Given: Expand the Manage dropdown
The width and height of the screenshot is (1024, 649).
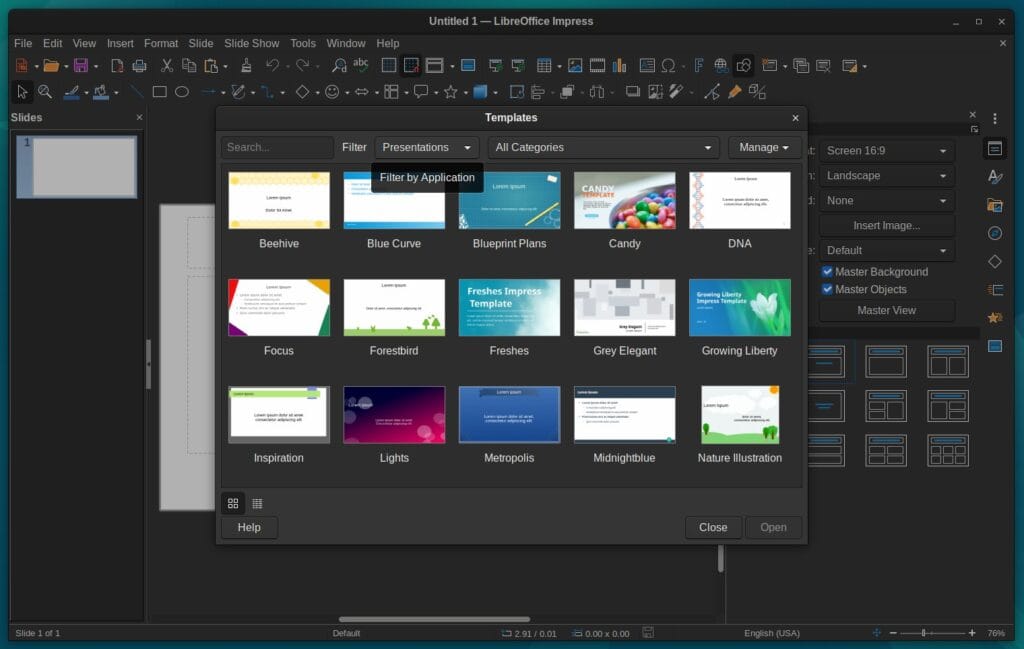Looking at the screenshot, I should tap(764, 147).
